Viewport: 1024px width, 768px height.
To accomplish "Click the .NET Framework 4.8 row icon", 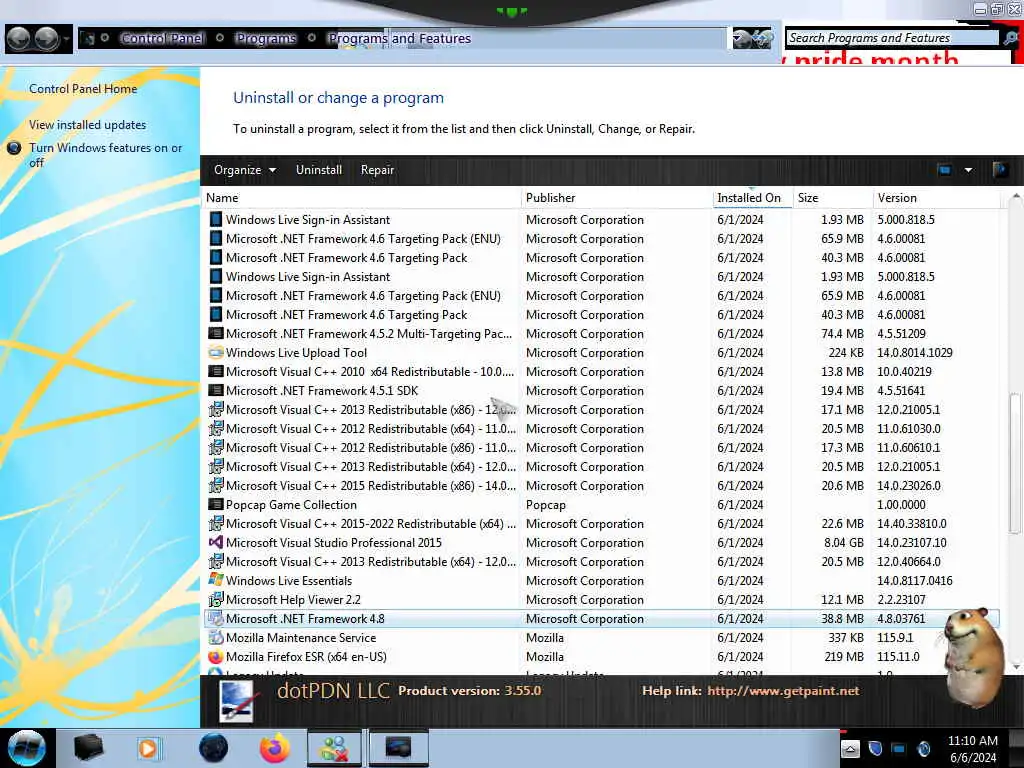I will click(x=216, y=618).
